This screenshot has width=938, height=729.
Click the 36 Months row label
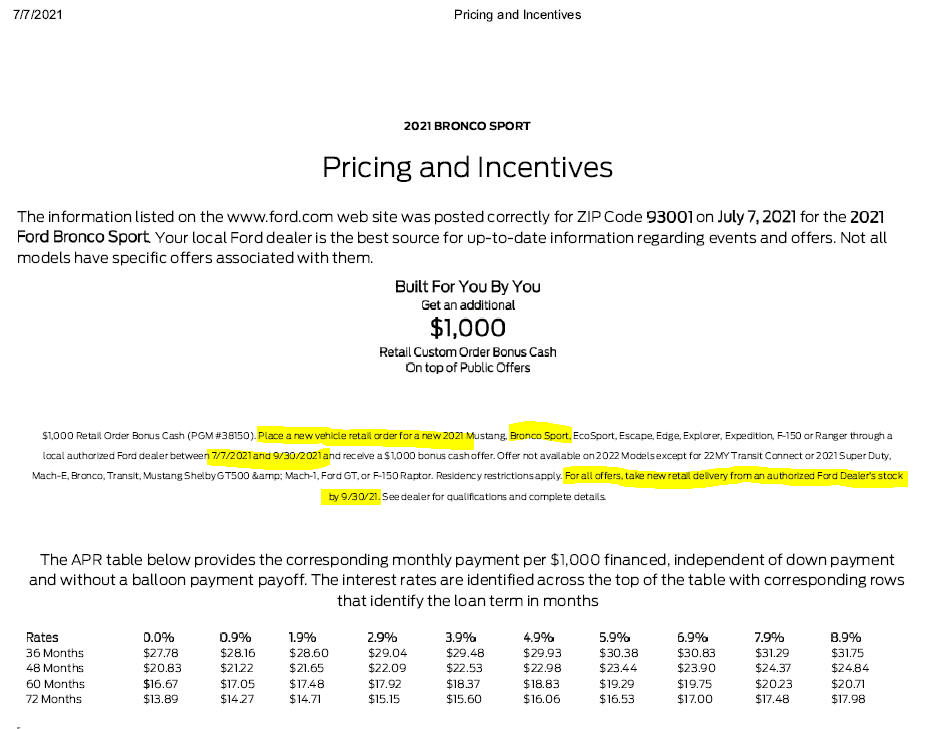pyautogui.click(x=55, y=653)
